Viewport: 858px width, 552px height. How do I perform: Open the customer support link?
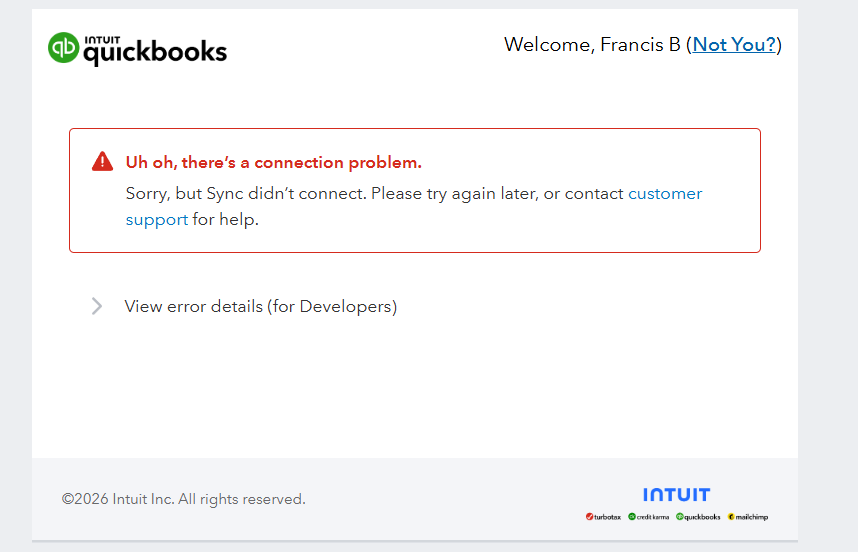pos(664,193)
